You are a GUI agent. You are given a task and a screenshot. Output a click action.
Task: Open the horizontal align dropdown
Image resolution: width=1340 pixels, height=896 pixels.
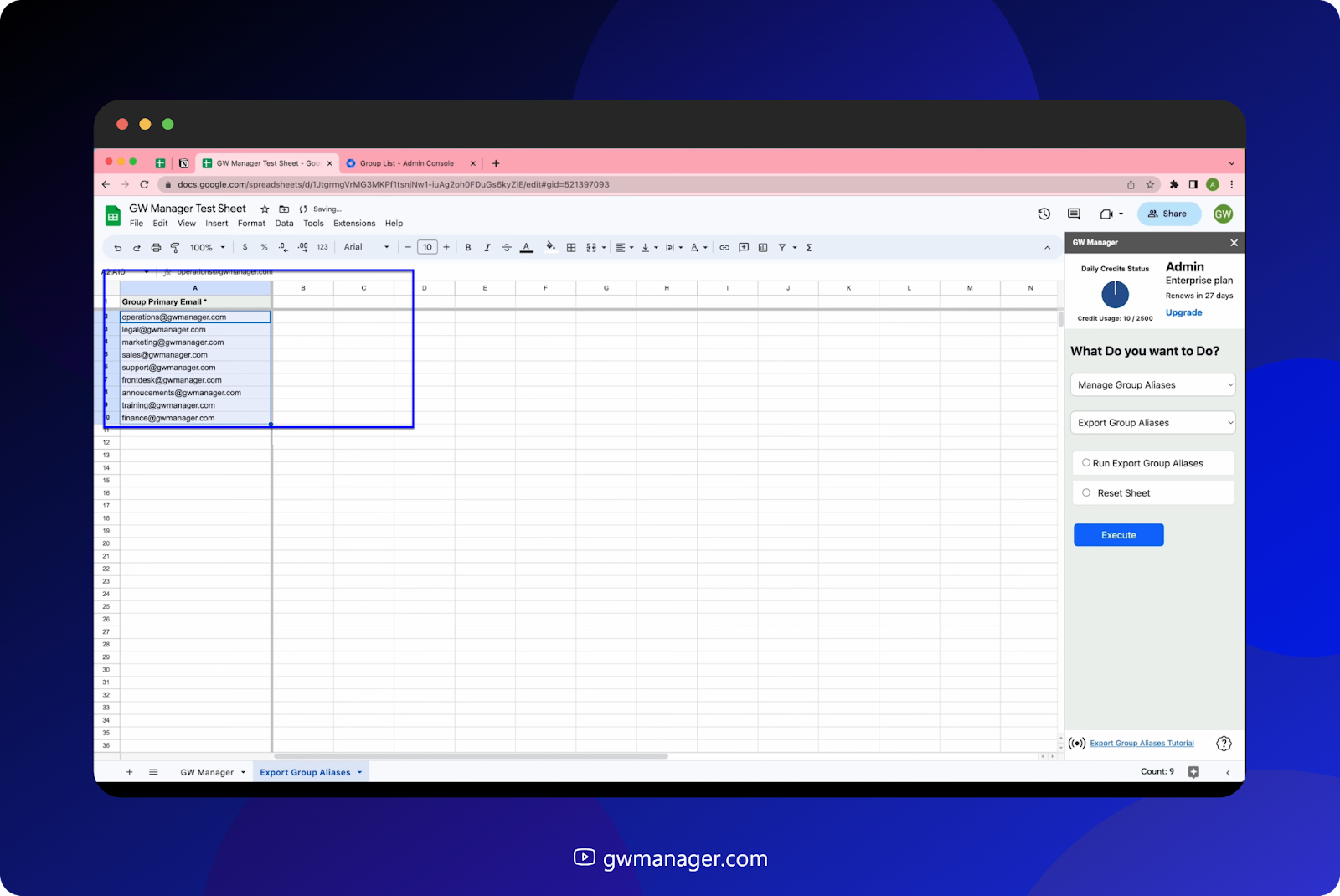click(625, 248)
